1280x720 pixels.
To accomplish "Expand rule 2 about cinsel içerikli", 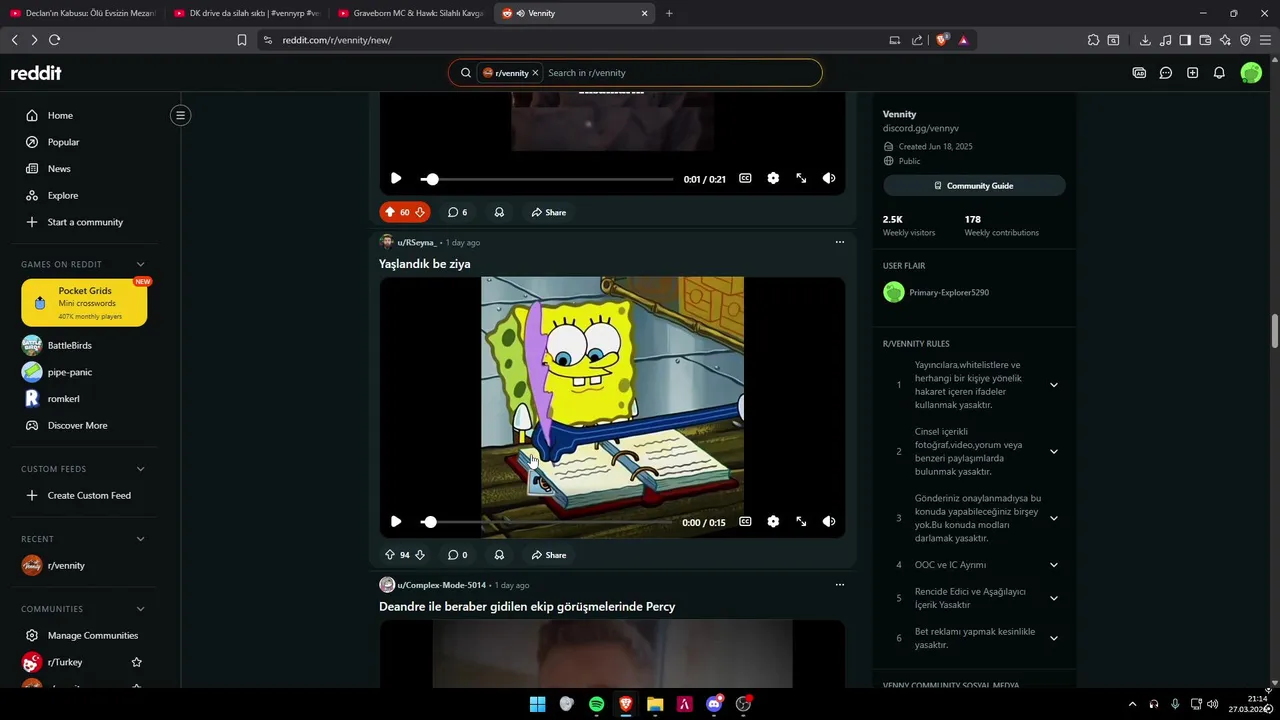I will pos(1053,452).
